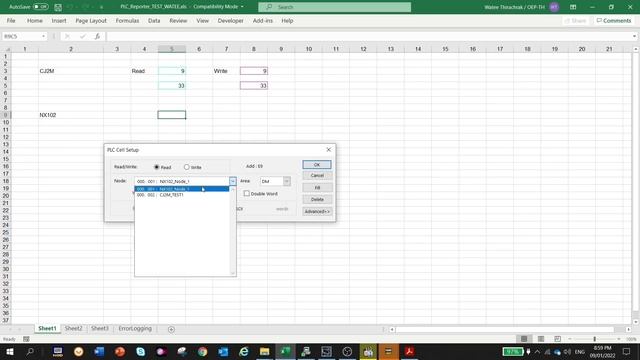Click the Name Box field
Image resolution: width=640 pixels, height=360 pixels.
21,36
